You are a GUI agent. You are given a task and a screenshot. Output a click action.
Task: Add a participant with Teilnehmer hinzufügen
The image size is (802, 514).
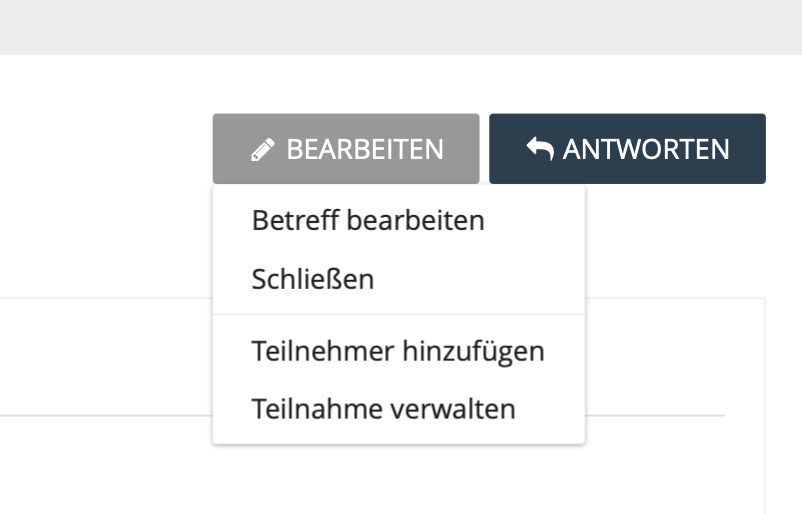pyautogui.click(x=398, y=351)
